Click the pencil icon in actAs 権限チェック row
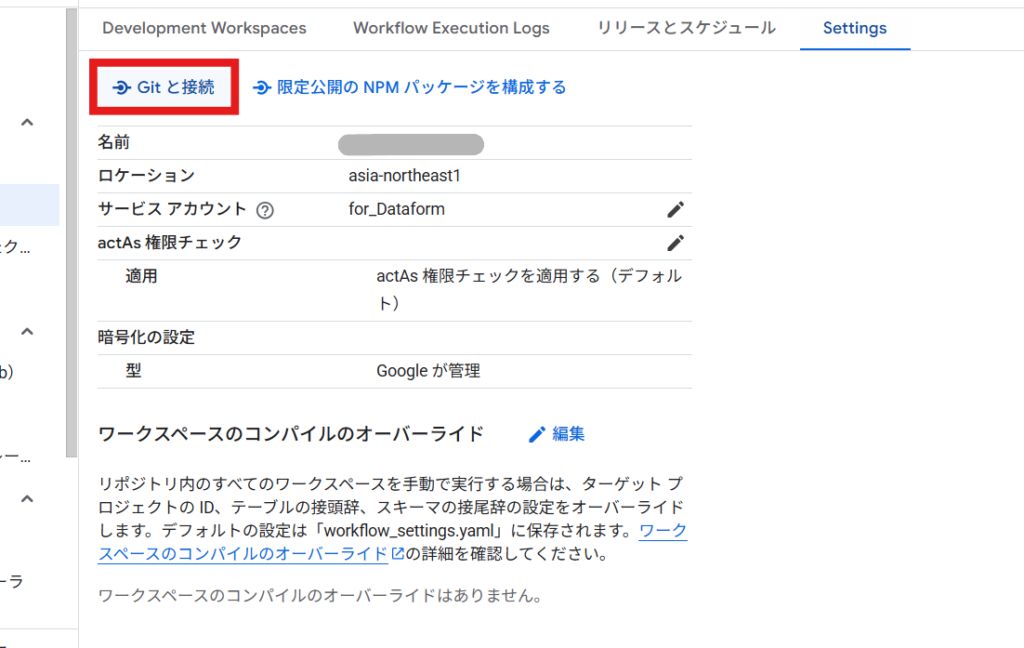 click(676, 243)
